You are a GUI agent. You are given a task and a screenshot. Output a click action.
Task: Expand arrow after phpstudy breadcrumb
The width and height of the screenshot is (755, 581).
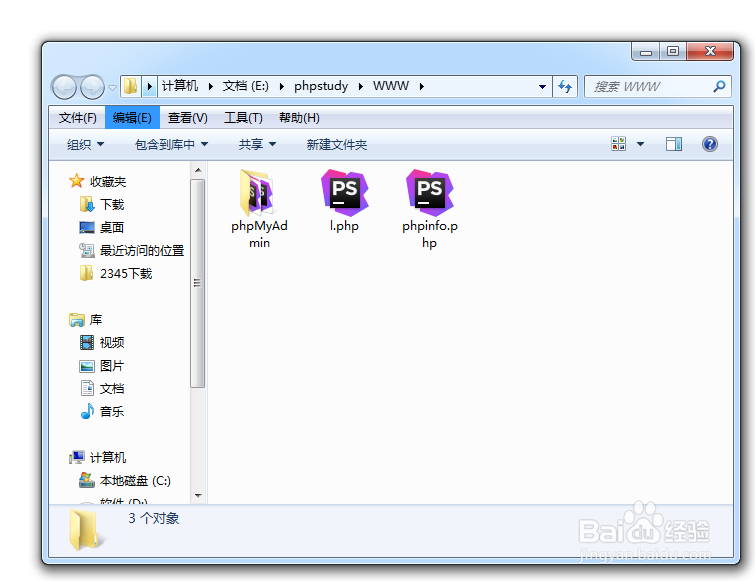[360, 87]
